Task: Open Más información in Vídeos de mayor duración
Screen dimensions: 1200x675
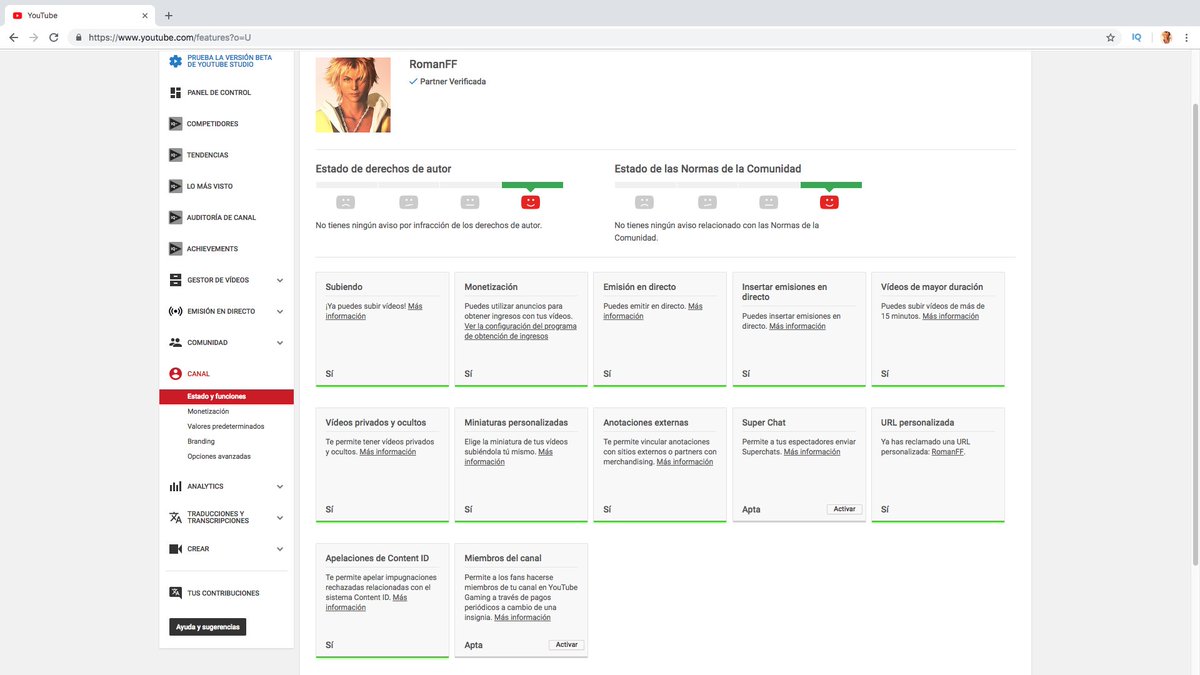Action: 951,316
